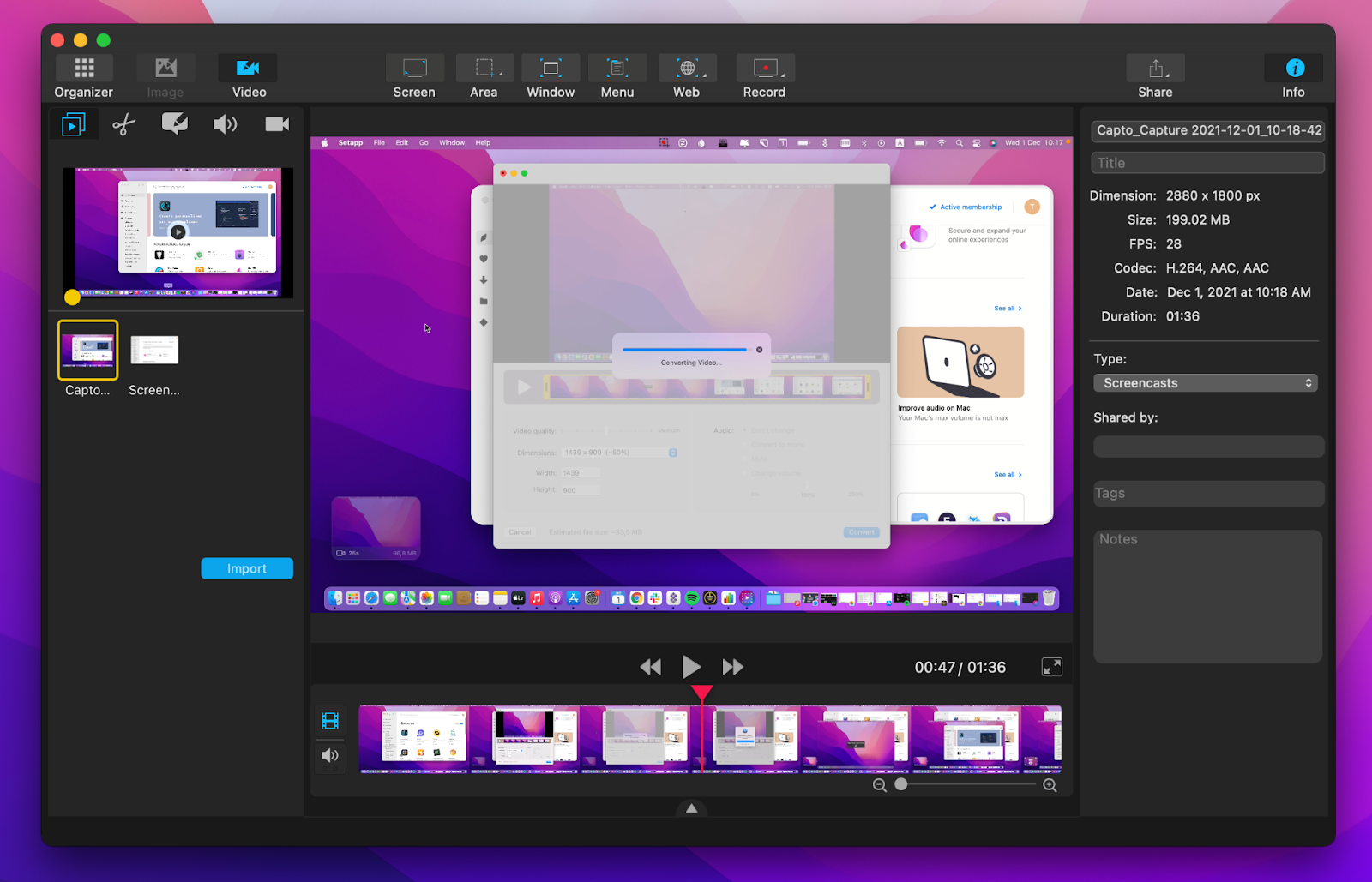Open the audio editing tool
The image size is (1372, 882).
point(225,123)
